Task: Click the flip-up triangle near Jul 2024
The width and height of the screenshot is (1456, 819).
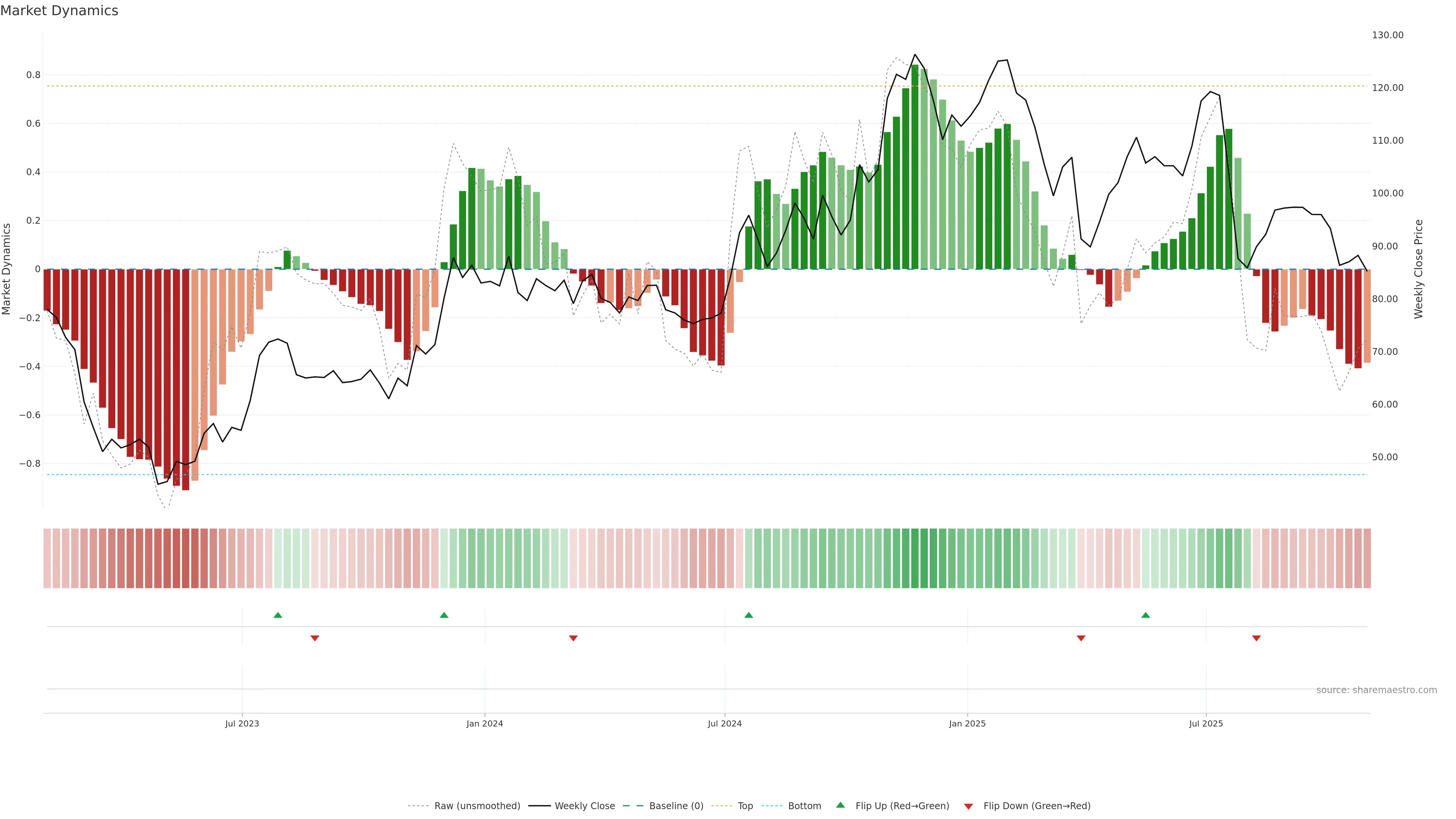Action: pos(748,615)
